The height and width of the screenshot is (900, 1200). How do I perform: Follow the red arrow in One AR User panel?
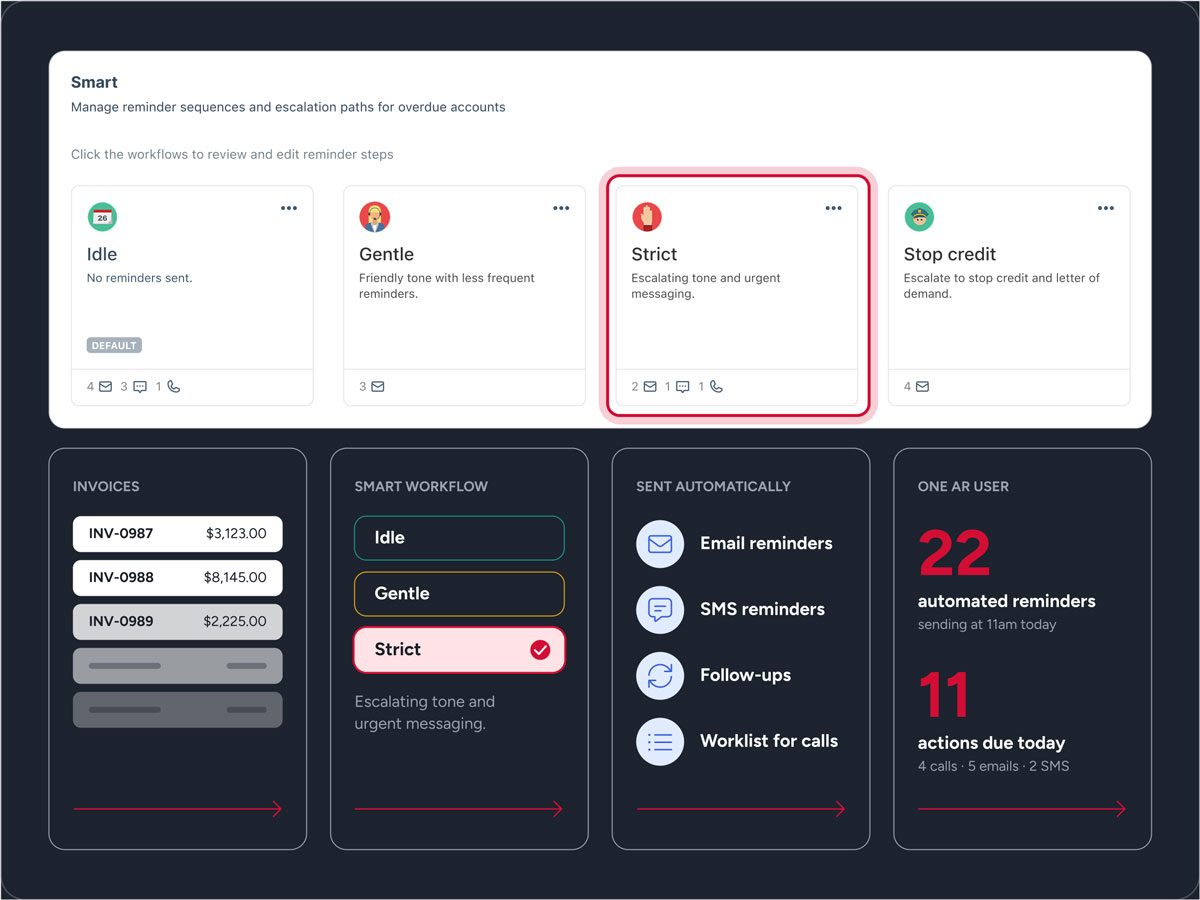click(1022, 809)
